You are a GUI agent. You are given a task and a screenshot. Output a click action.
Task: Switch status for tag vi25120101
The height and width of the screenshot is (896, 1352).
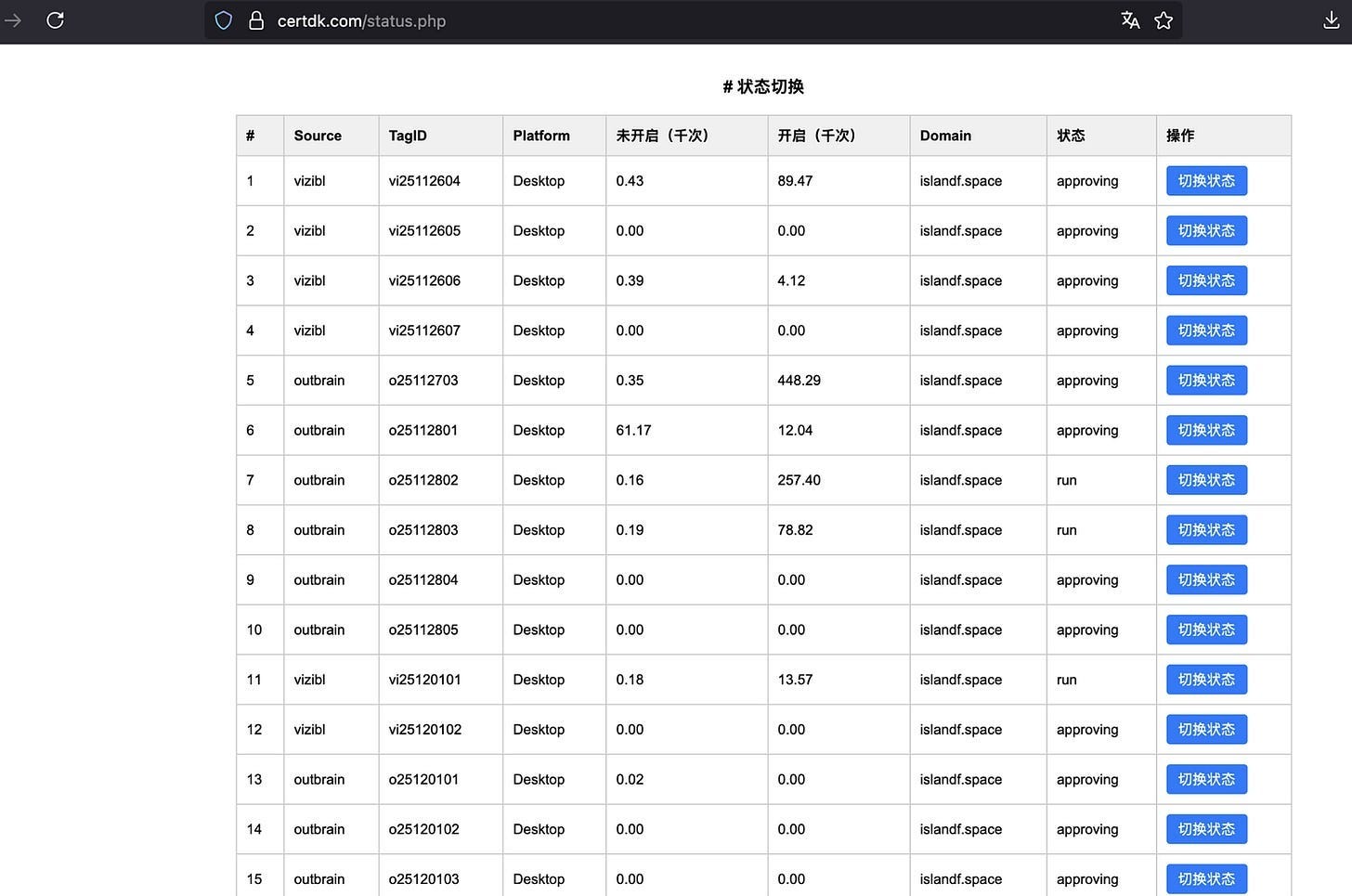(x=1206, y=680)
